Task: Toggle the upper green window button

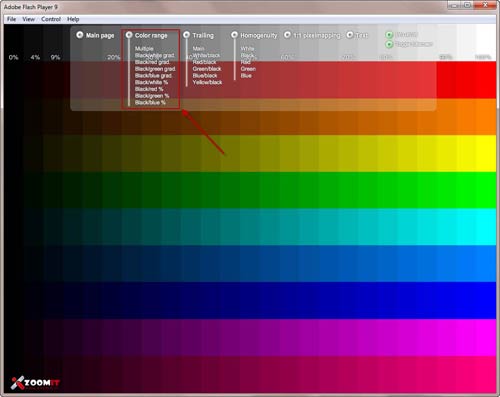Action: click(389, 35)
